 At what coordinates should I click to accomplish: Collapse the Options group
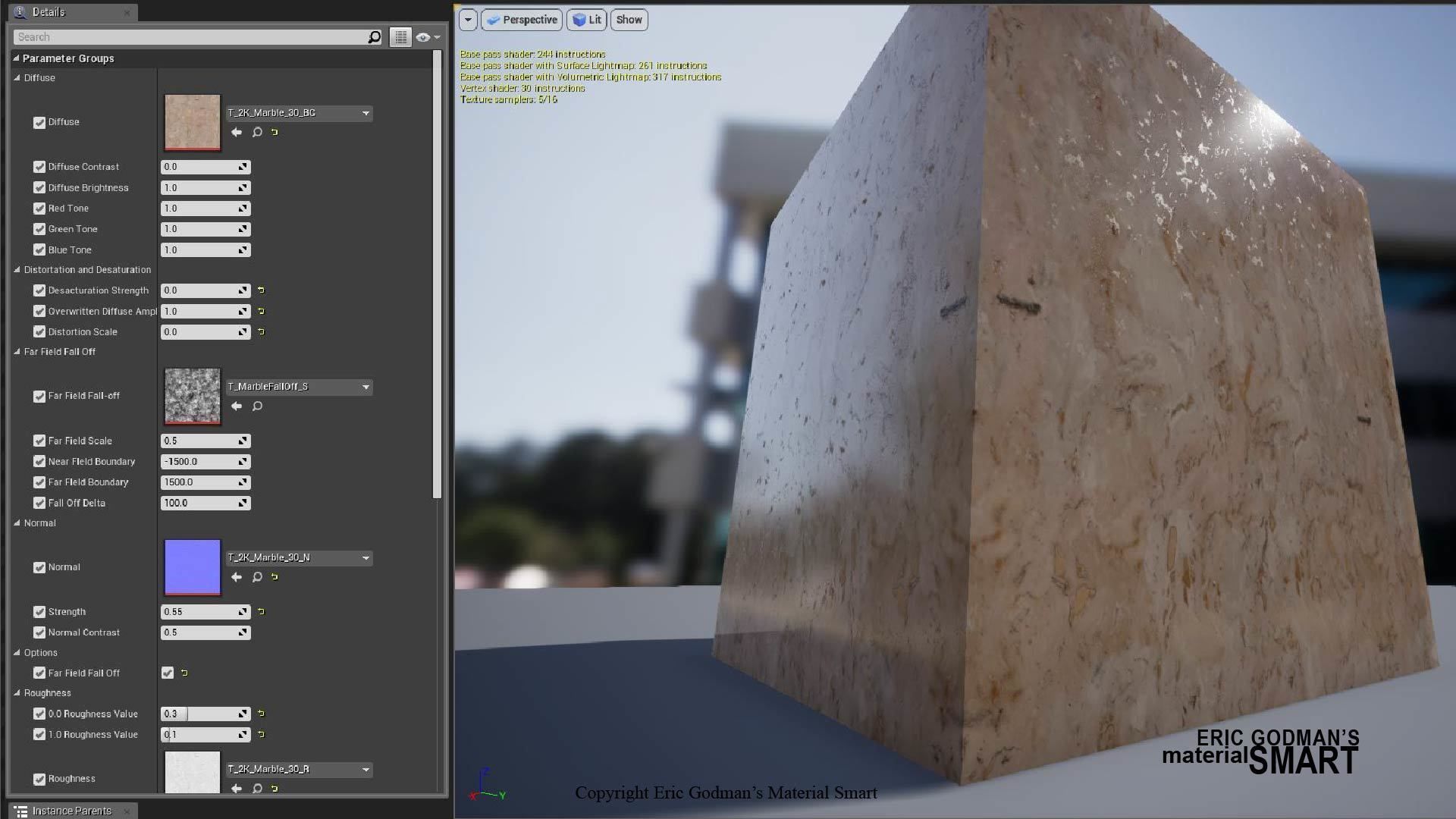[x=17, y=653]
